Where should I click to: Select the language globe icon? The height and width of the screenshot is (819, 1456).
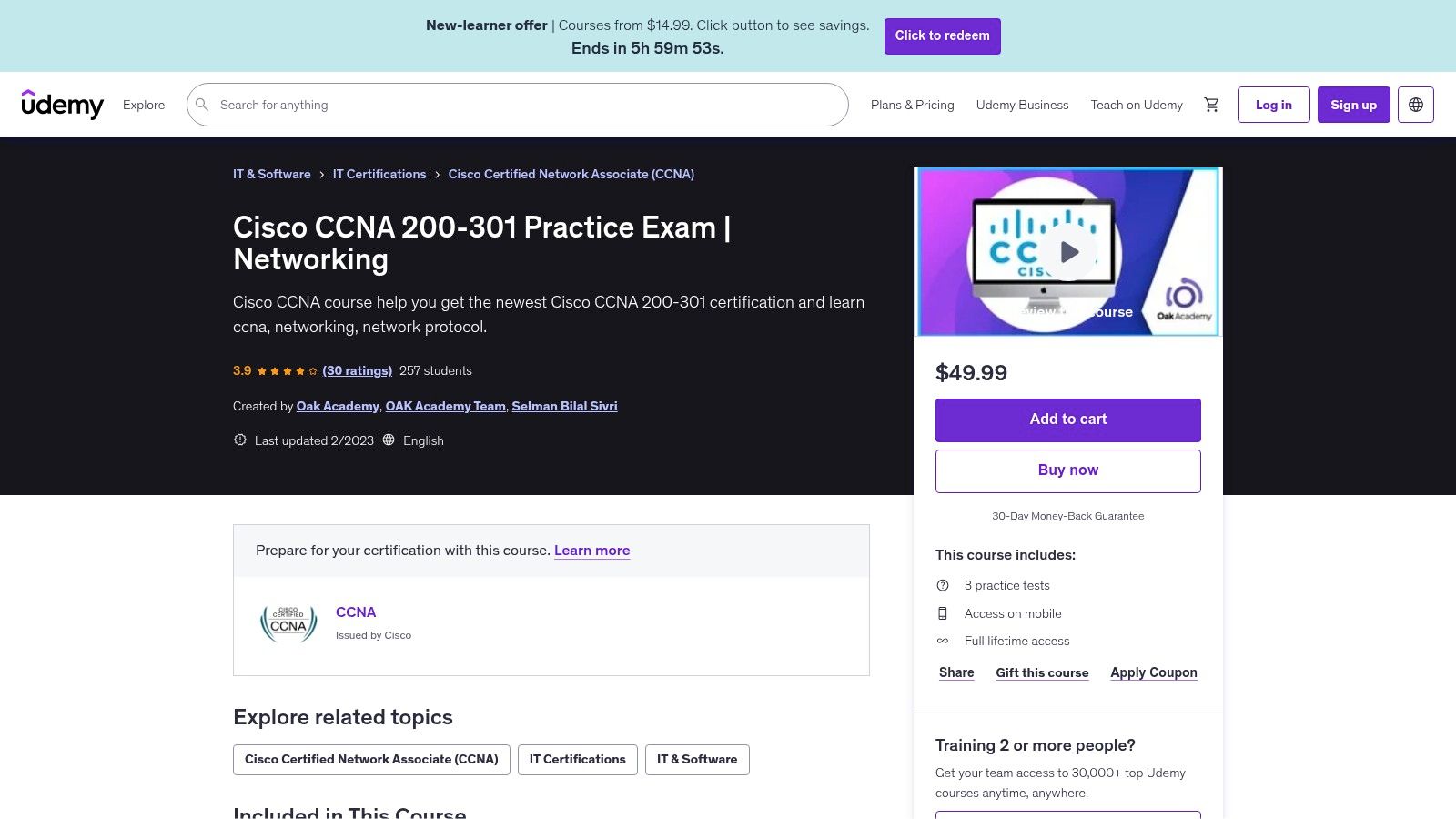tap(1416, 104)
